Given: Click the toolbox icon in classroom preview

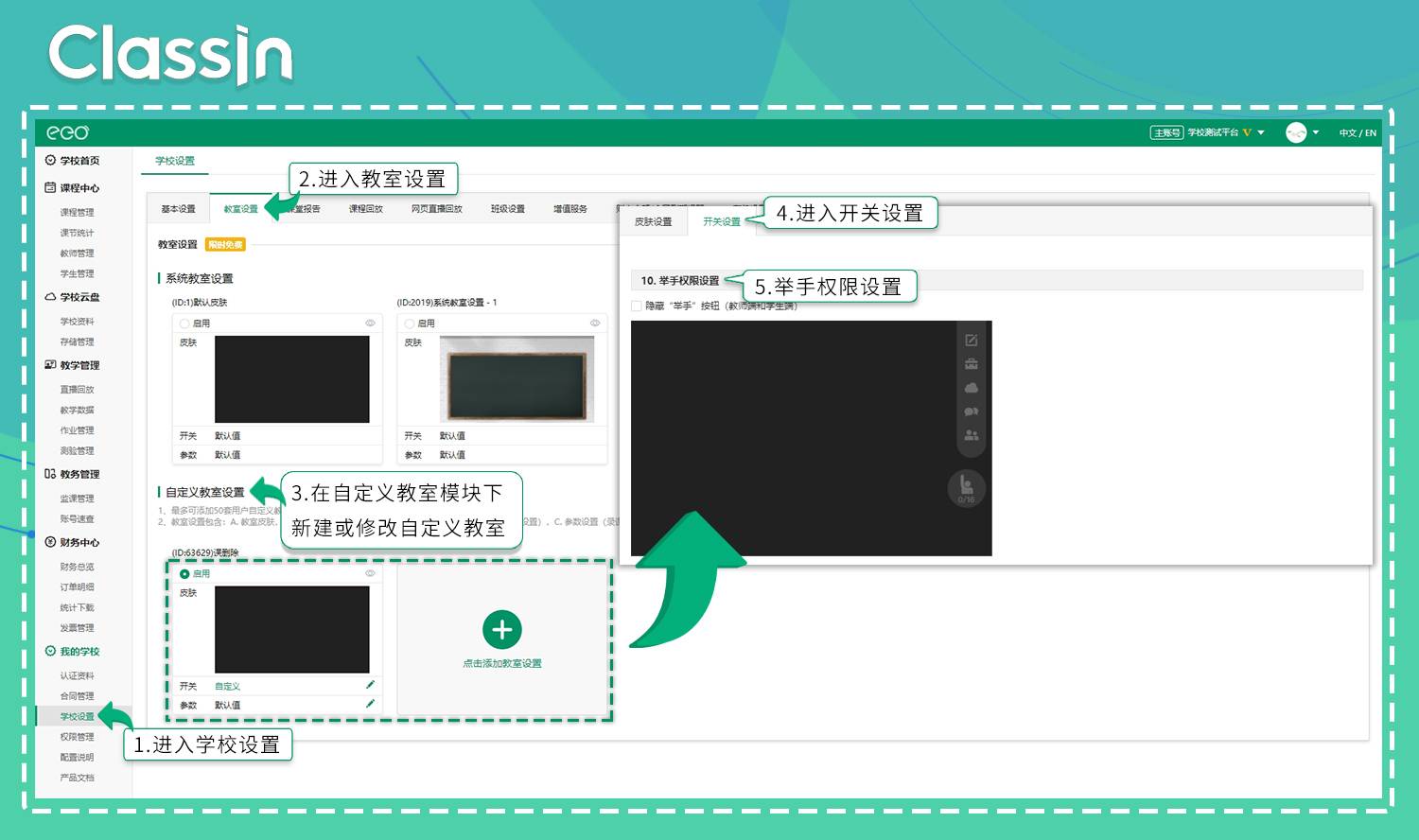Looking at the screenshot, I should [x=971, y=364].
